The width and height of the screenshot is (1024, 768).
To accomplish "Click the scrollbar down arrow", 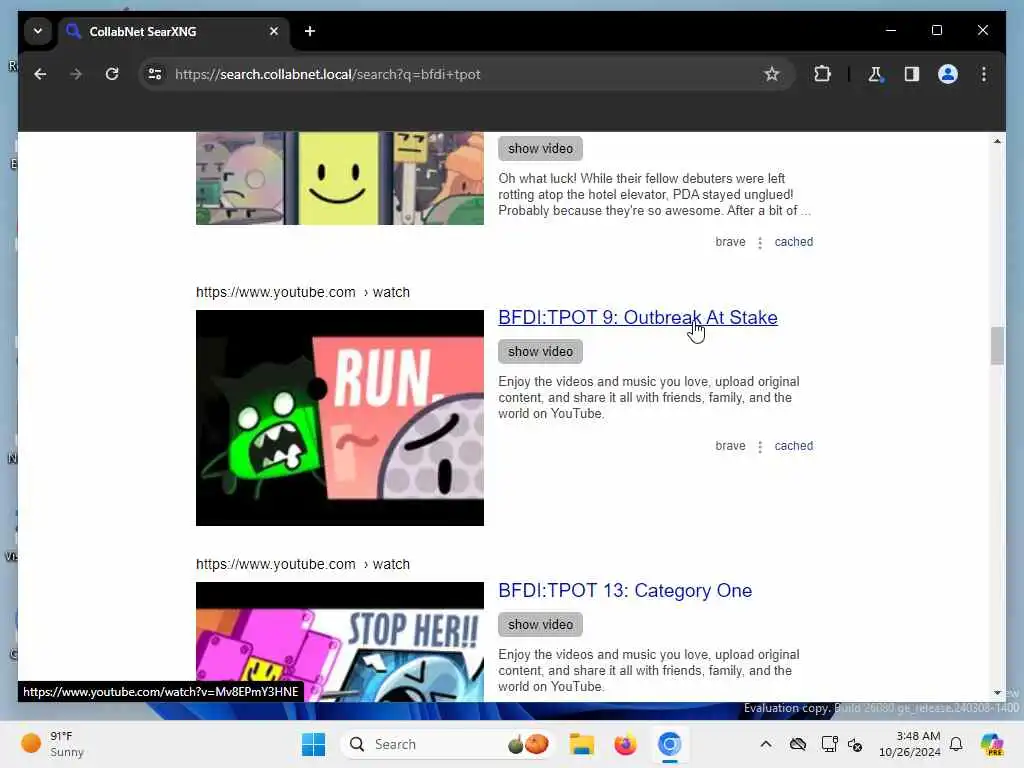I will coord(997,692).
